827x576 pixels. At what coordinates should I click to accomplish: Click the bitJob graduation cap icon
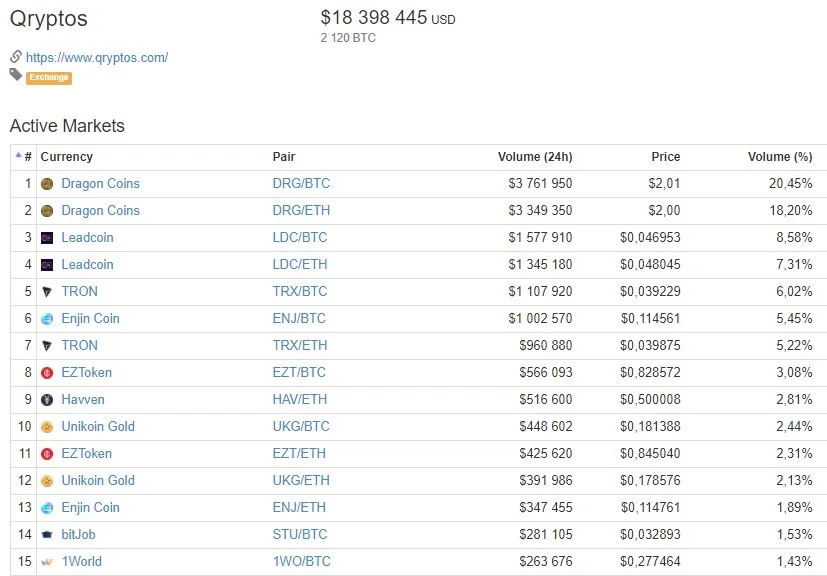[47, 535]
